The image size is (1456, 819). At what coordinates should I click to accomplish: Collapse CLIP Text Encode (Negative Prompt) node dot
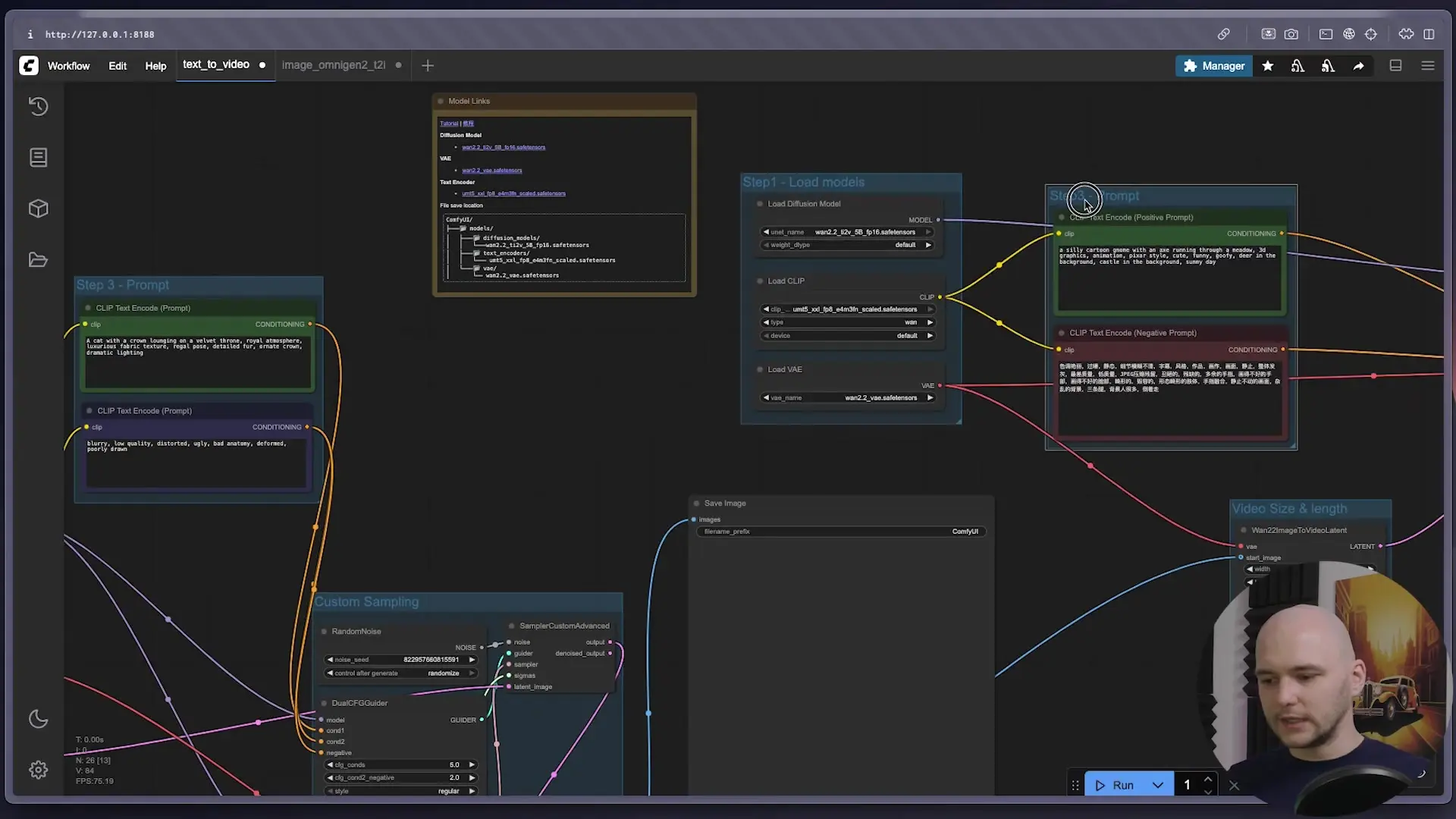(1061, 333)
